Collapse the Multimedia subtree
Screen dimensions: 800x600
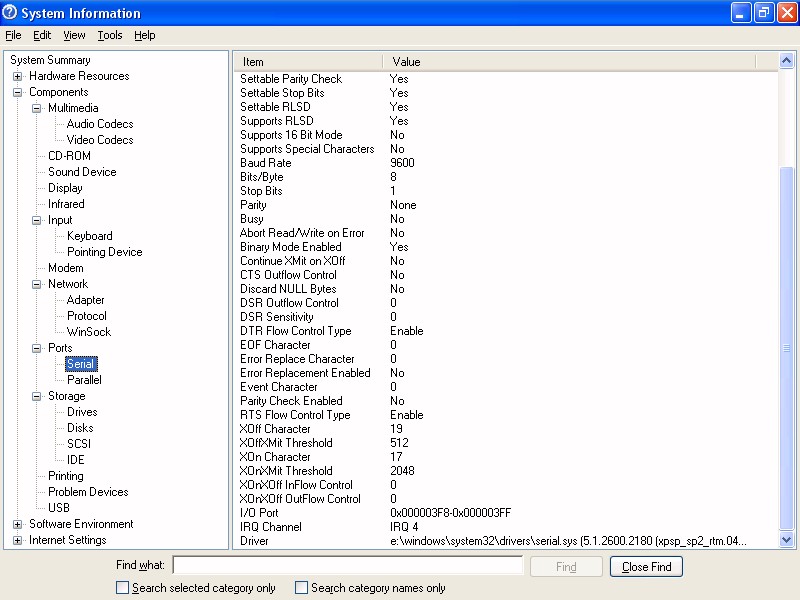37,108
